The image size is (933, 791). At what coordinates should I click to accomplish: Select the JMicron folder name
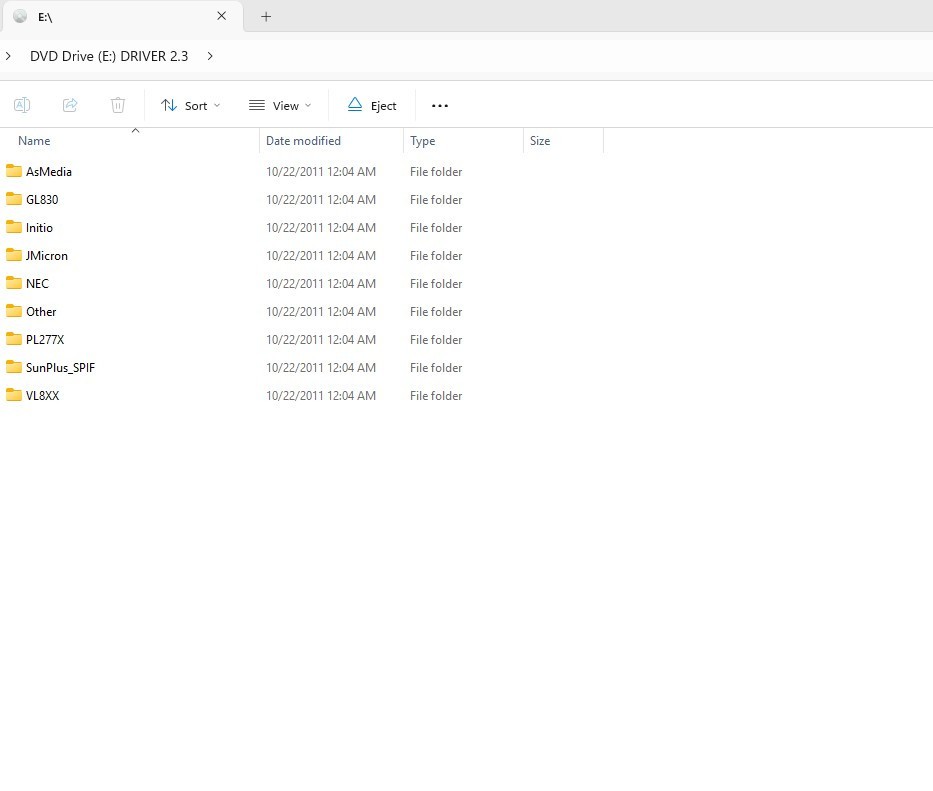pyautogui.click(x=46, y=255)
